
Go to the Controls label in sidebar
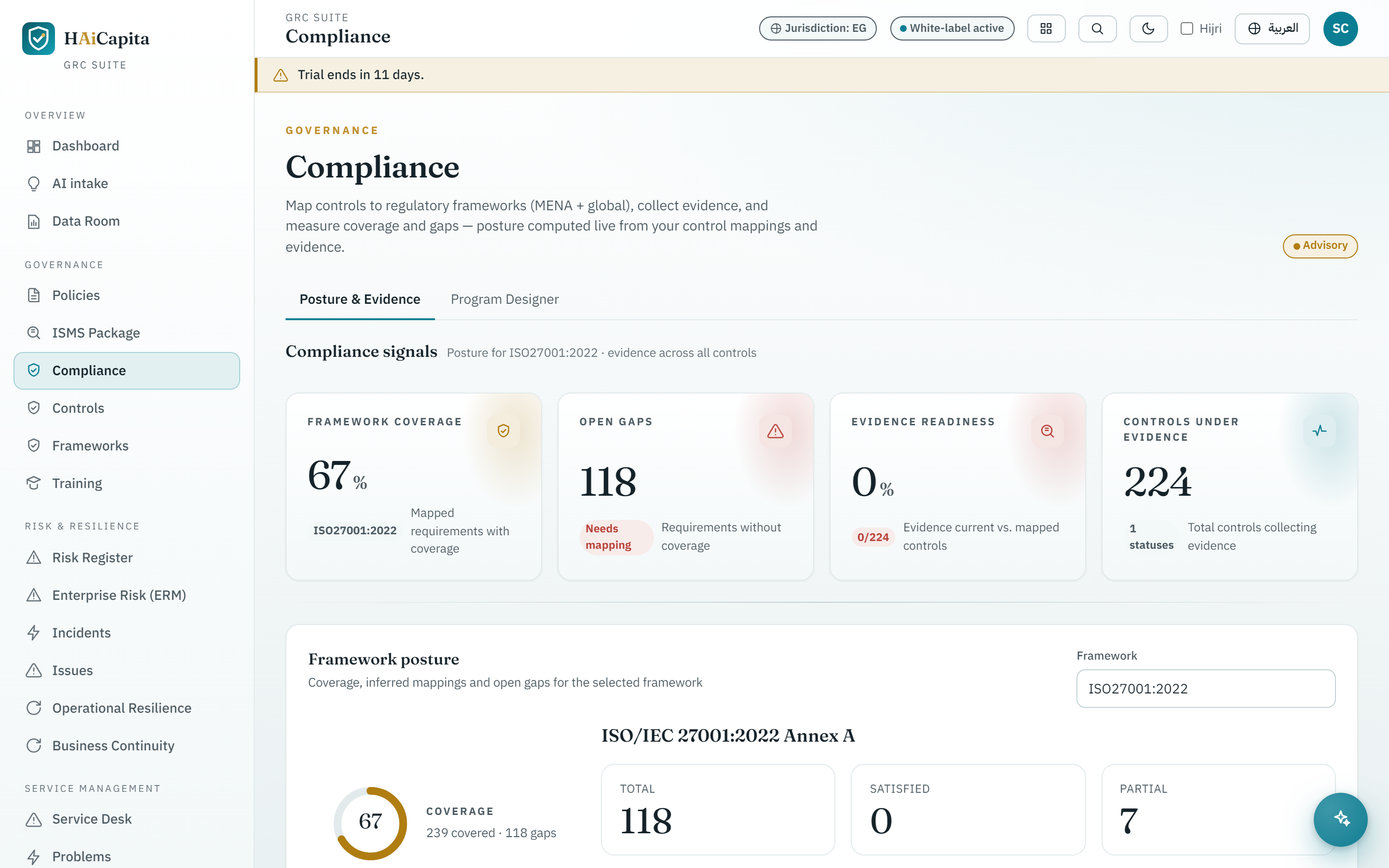(78, 408)
